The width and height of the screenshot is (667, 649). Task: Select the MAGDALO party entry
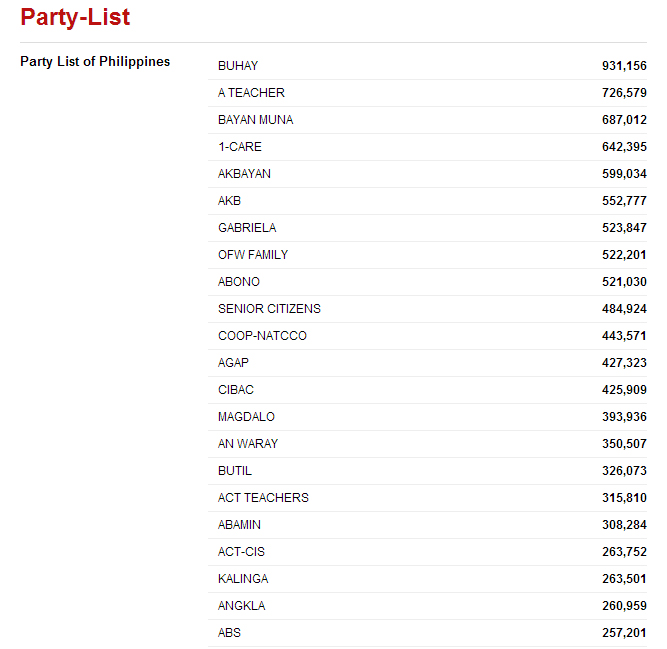tap(246, 417)
